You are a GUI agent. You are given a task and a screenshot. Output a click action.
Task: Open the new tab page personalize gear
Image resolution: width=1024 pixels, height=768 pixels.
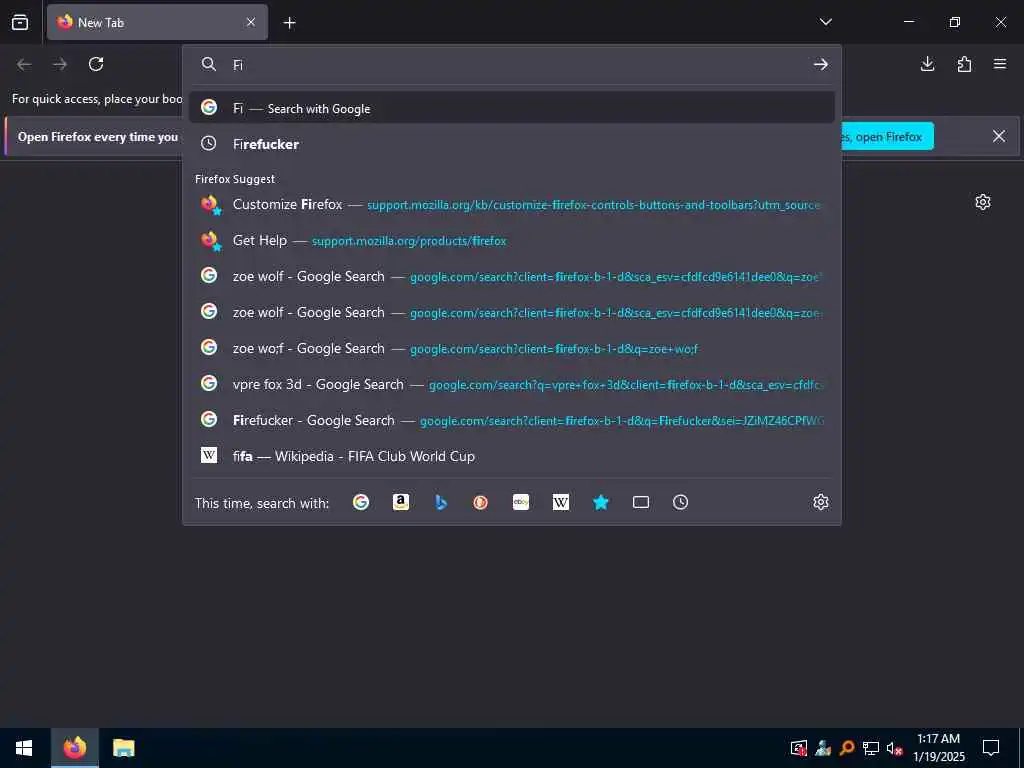pos(983,202)
